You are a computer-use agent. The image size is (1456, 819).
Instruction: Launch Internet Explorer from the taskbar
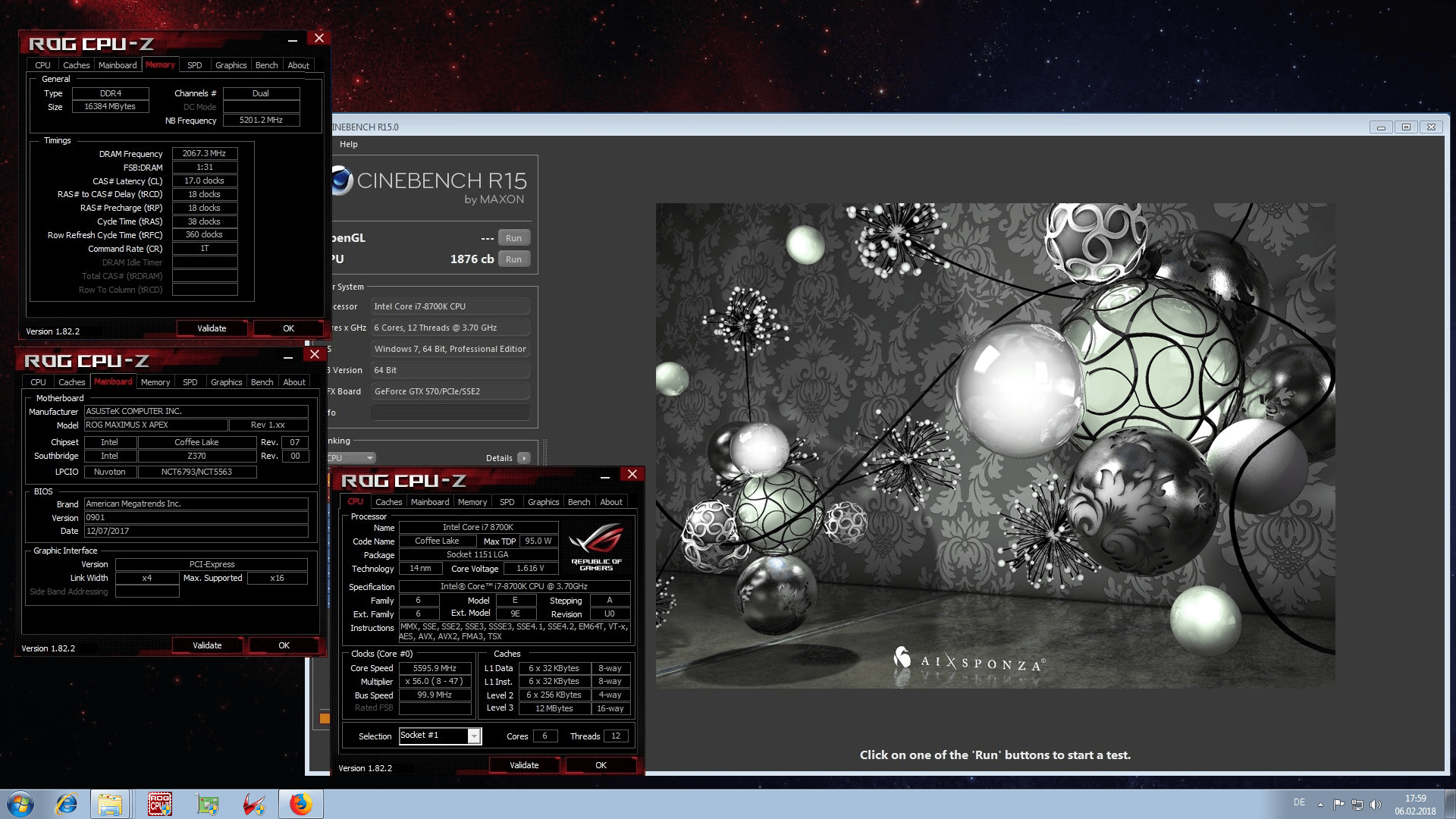(66, 804)
